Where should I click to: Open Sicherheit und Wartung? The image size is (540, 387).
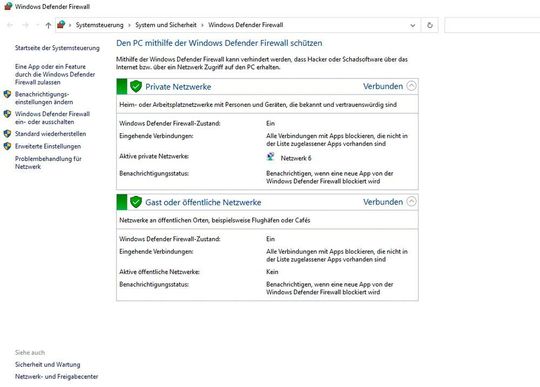(x=48, y=364)
